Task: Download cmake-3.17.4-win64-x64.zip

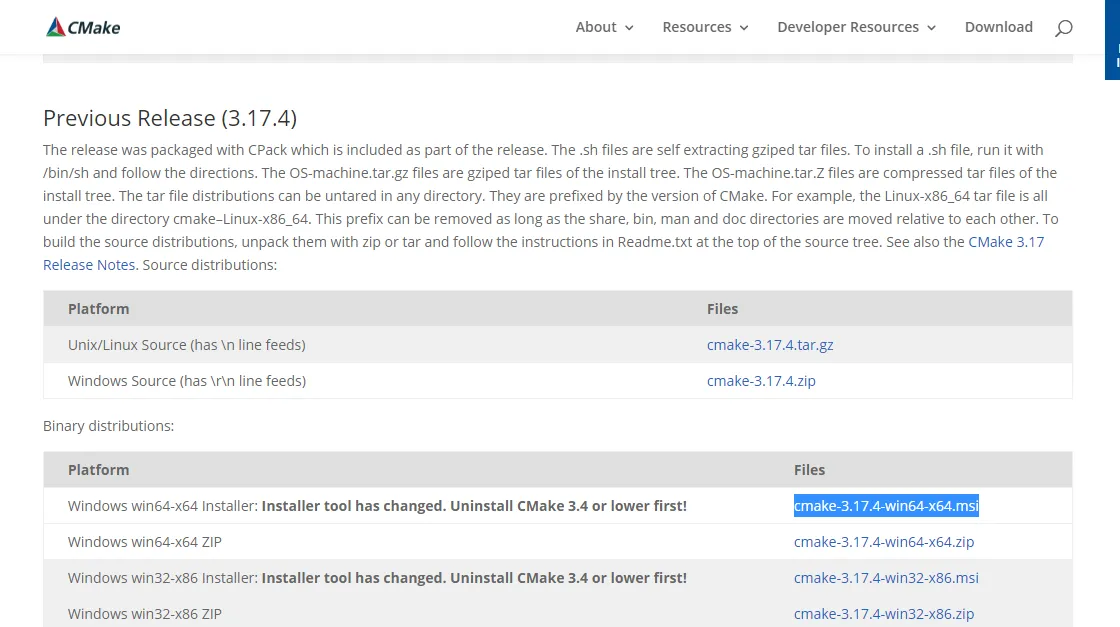Action: coord(884,542)
